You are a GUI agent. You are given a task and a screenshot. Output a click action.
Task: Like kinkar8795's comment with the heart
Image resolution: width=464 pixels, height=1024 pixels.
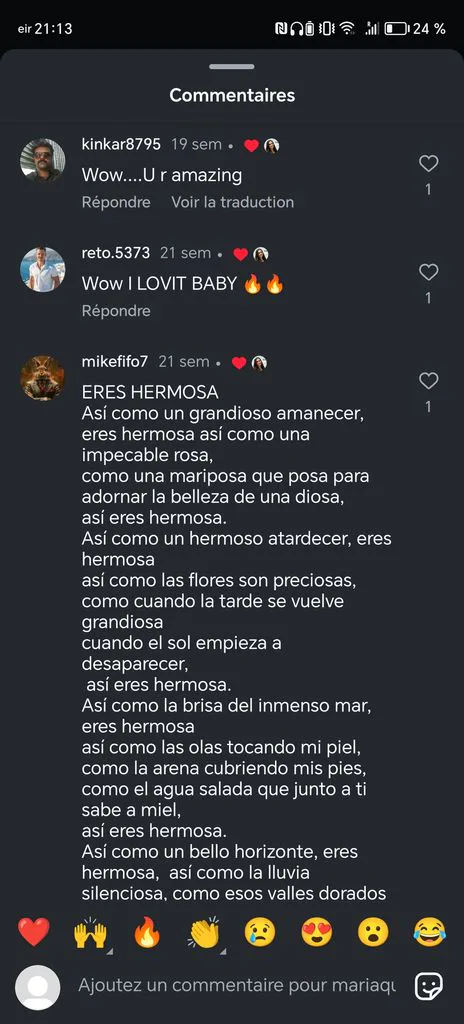(428, 164)
